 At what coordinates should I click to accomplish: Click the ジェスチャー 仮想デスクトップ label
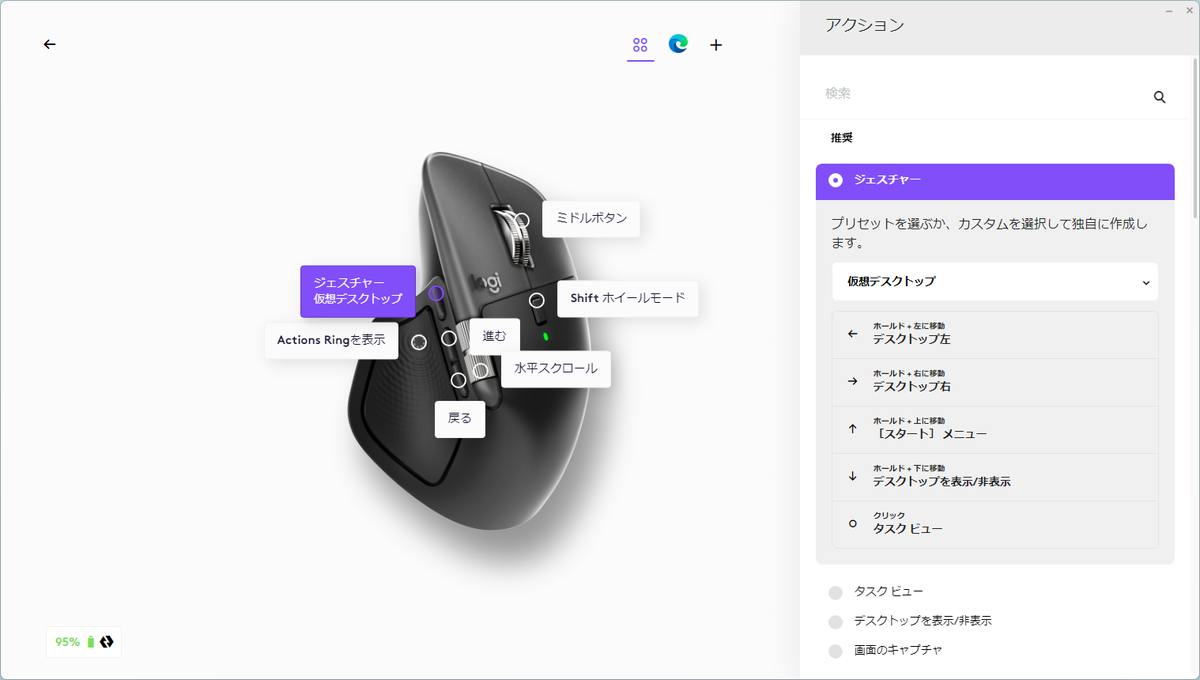coord(358,291)
